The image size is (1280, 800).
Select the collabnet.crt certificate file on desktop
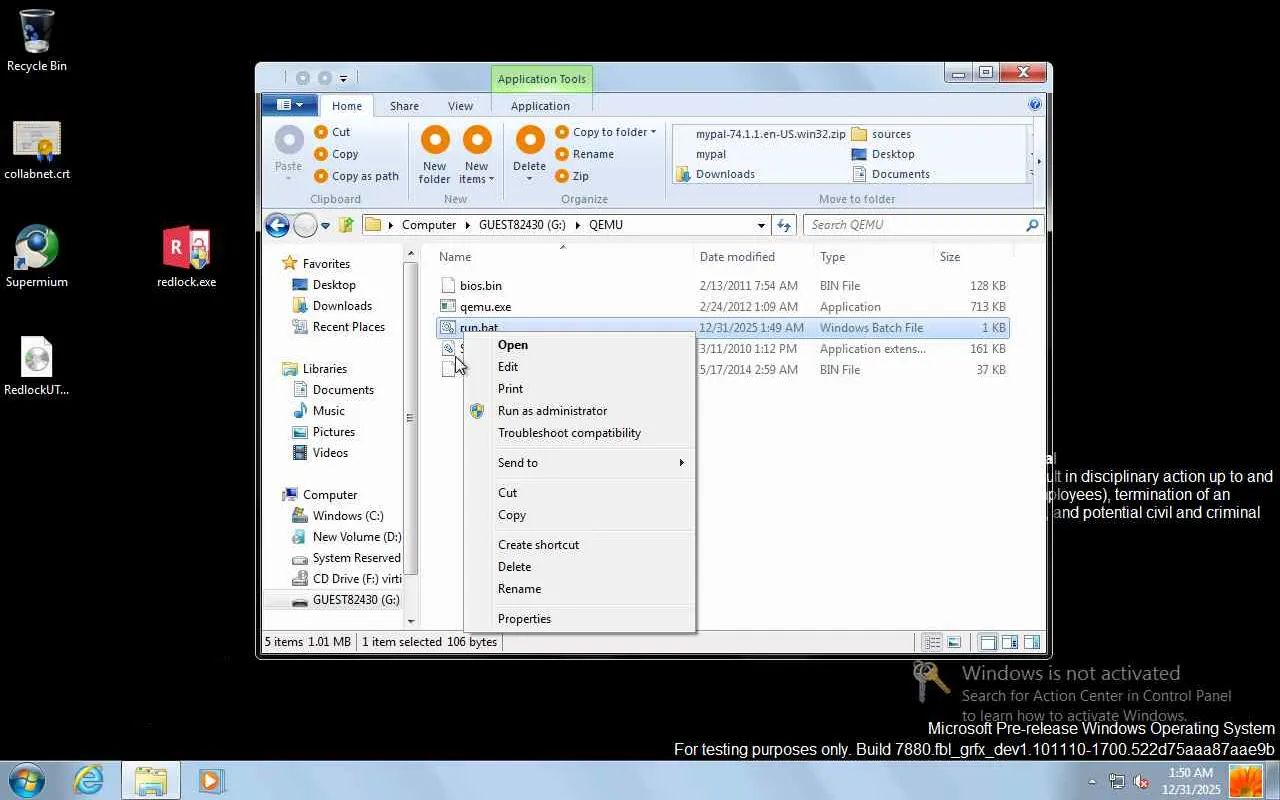tap(37, 150)
